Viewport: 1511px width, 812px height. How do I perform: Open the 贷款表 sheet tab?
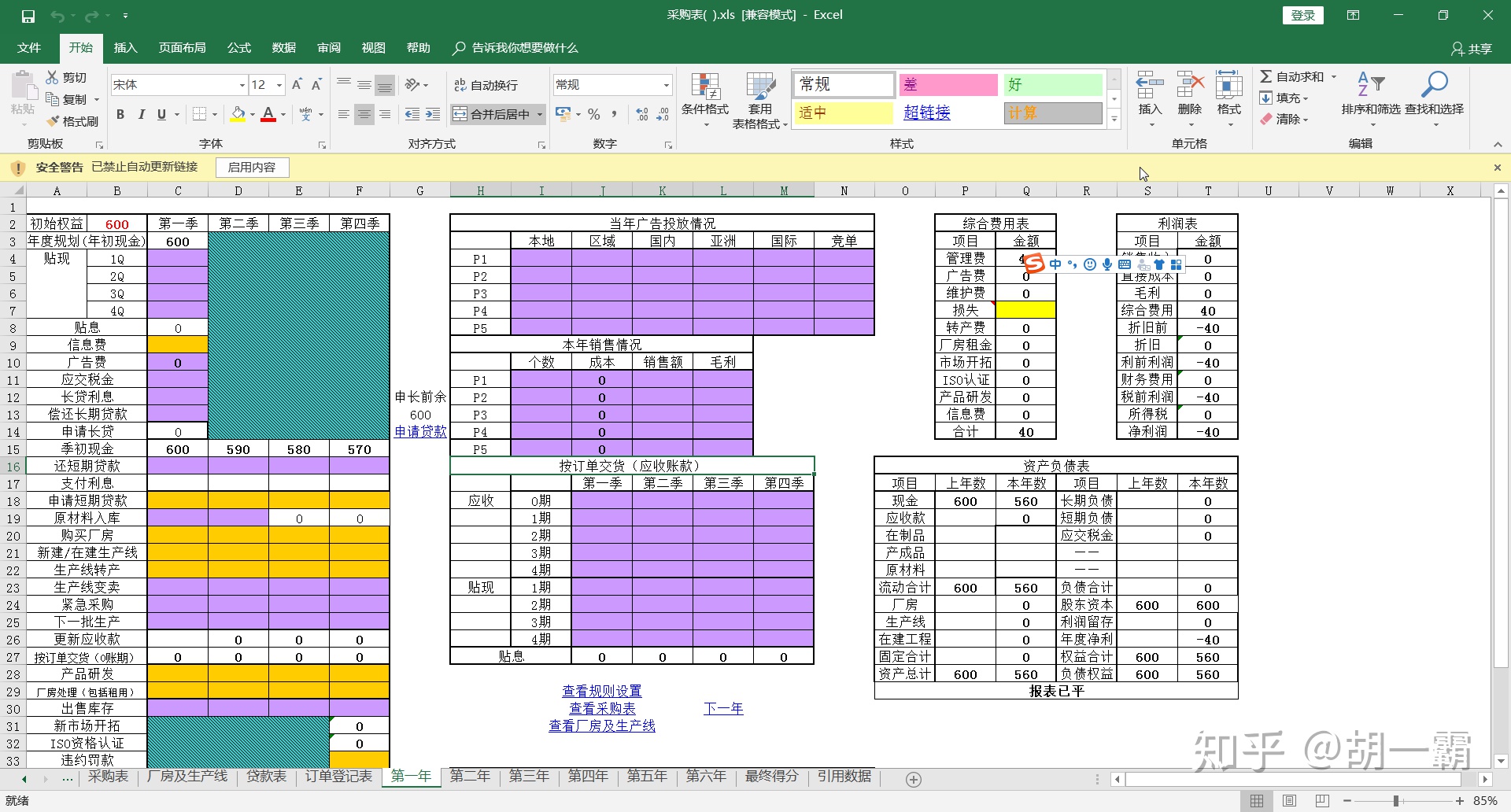pos(266,777)
